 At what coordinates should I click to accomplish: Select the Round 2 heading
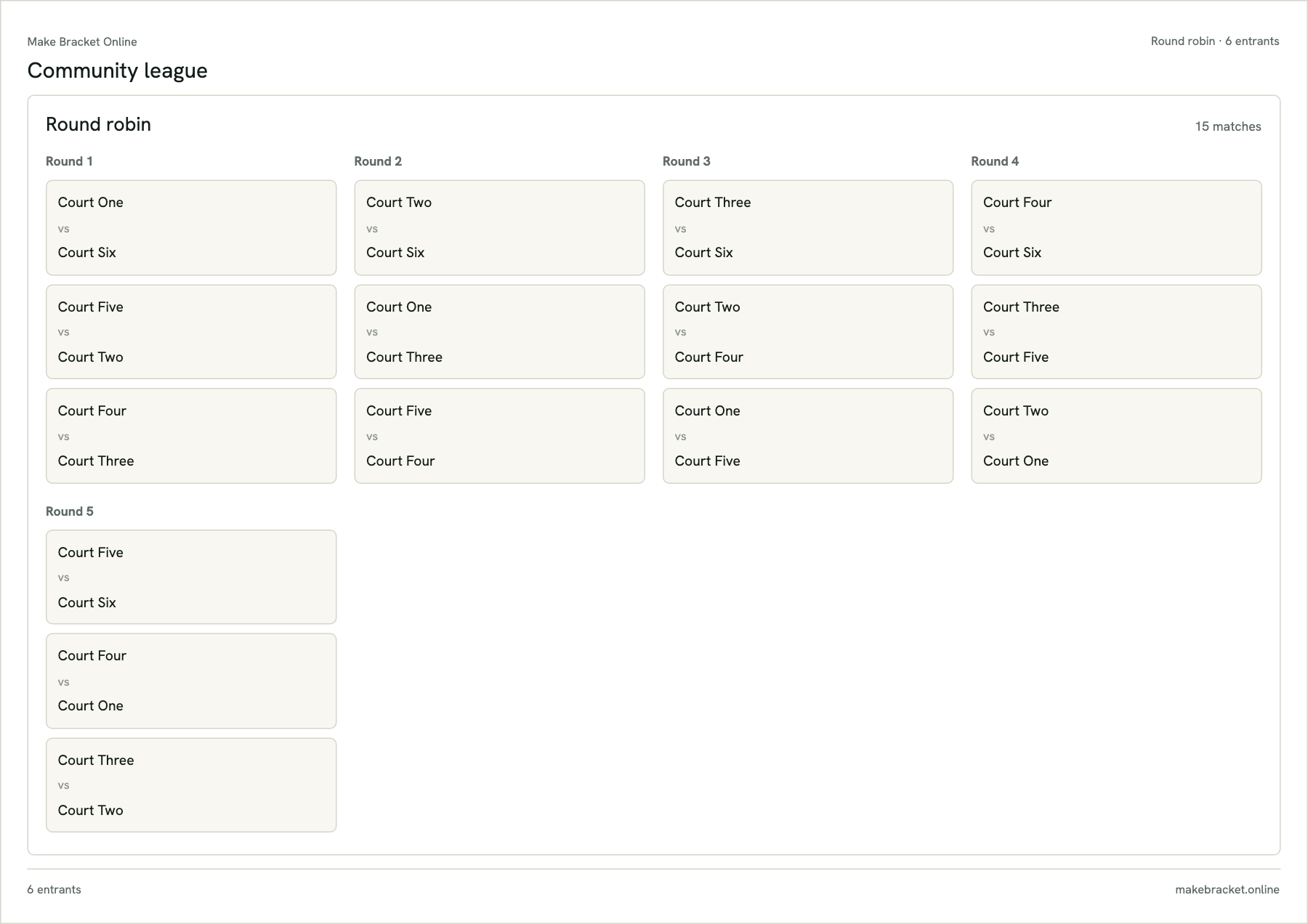(x=378, y=161)
